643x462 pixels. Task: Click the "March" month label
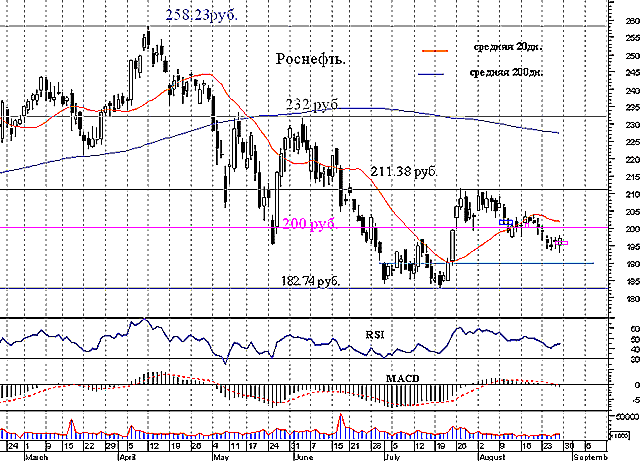[36, 457]
